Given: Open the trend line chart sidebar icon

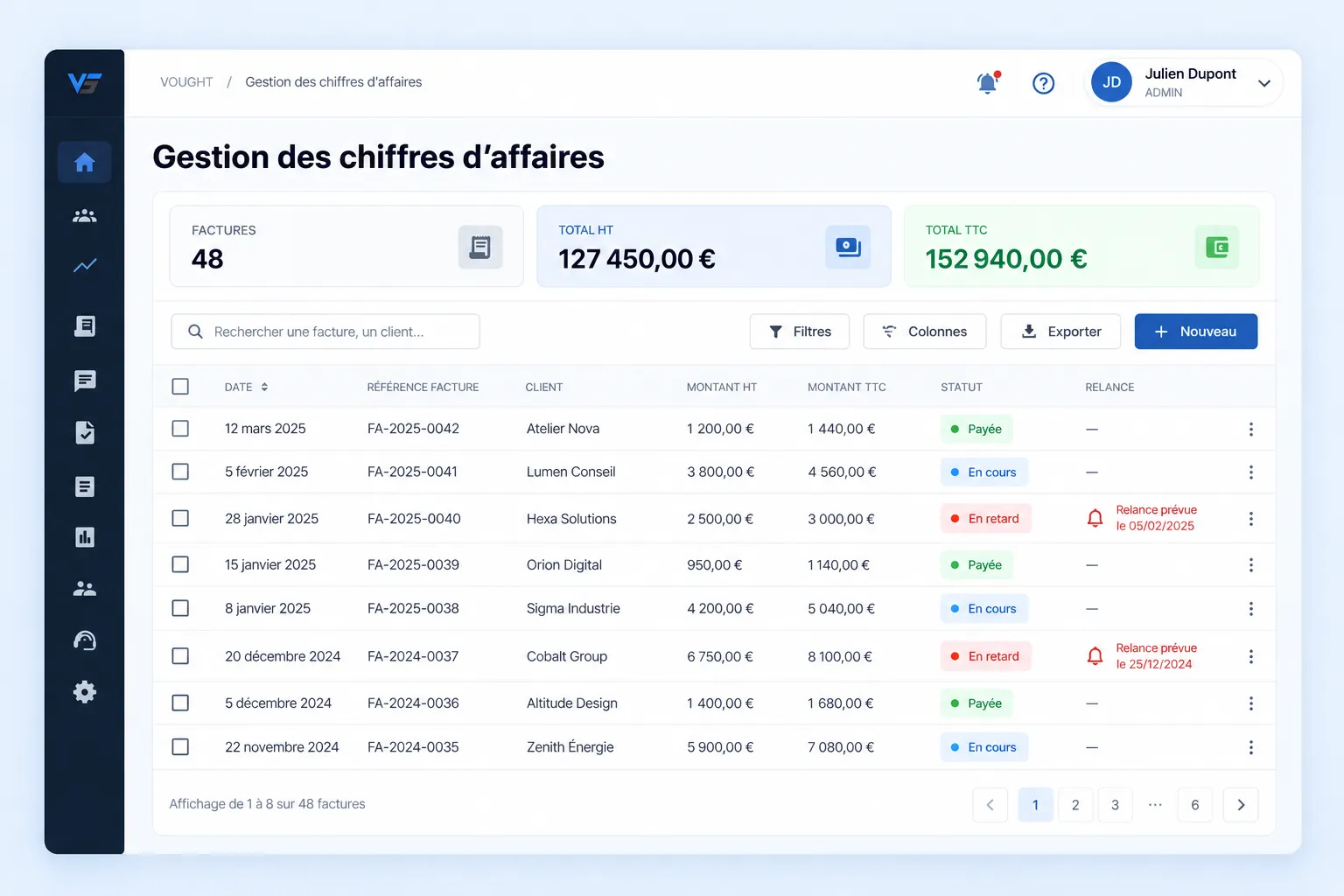Looking at the screenshot, I should click(85, 265).
